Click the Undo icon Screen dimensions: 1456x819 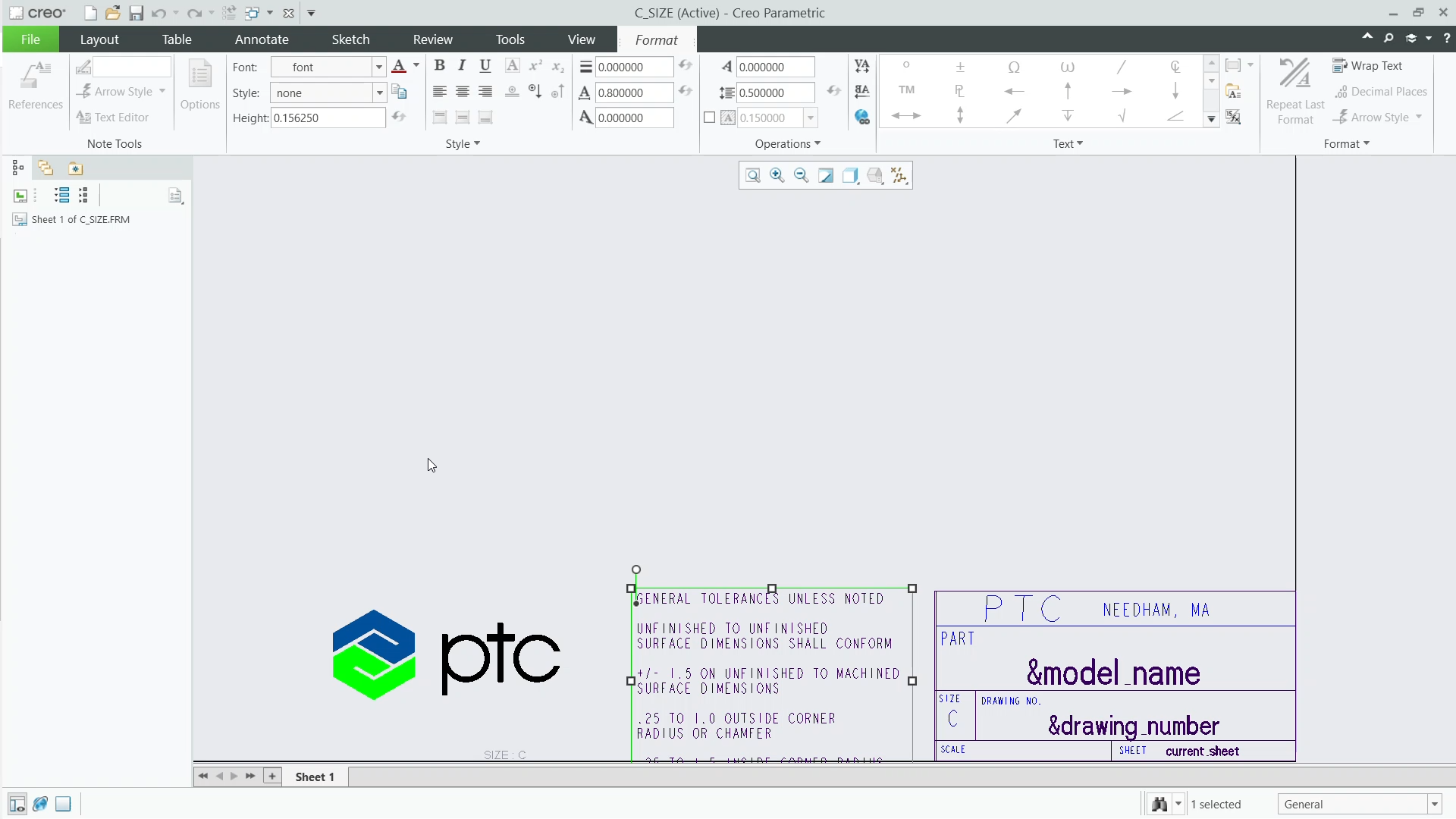(158, 13)
